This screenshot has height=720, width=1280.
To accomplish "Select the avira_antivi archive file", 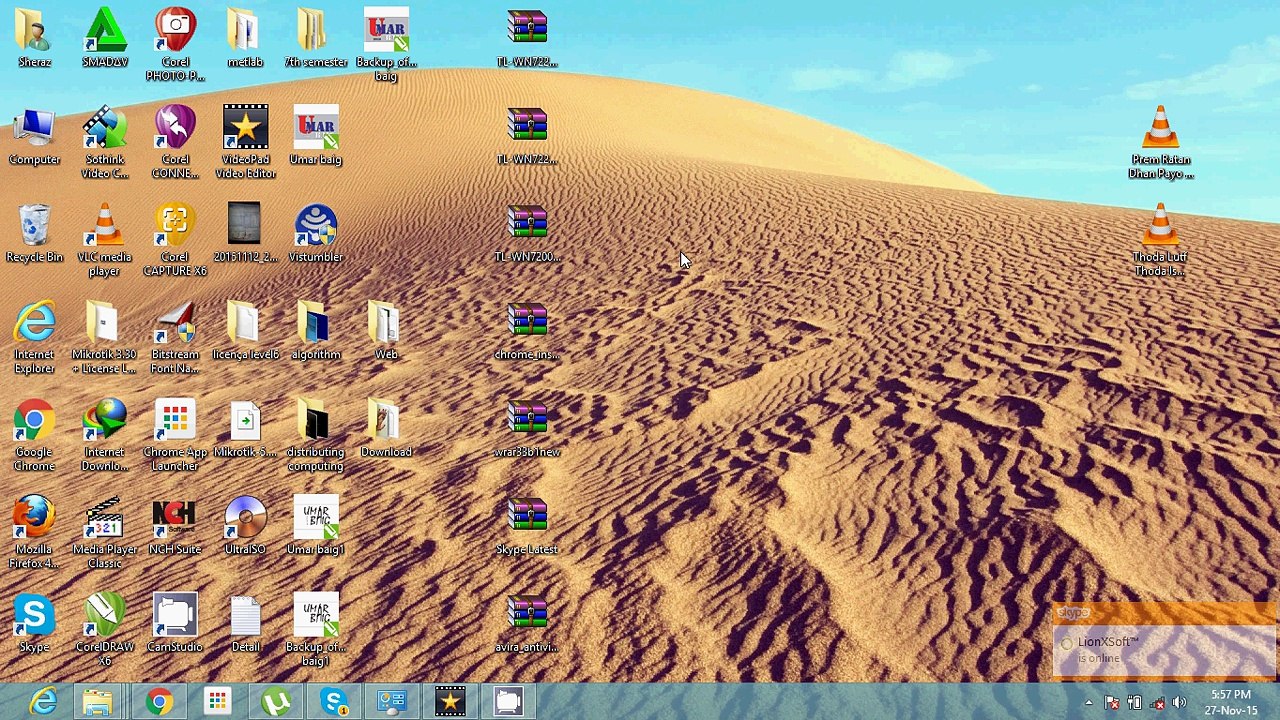I will click(527, 623).
